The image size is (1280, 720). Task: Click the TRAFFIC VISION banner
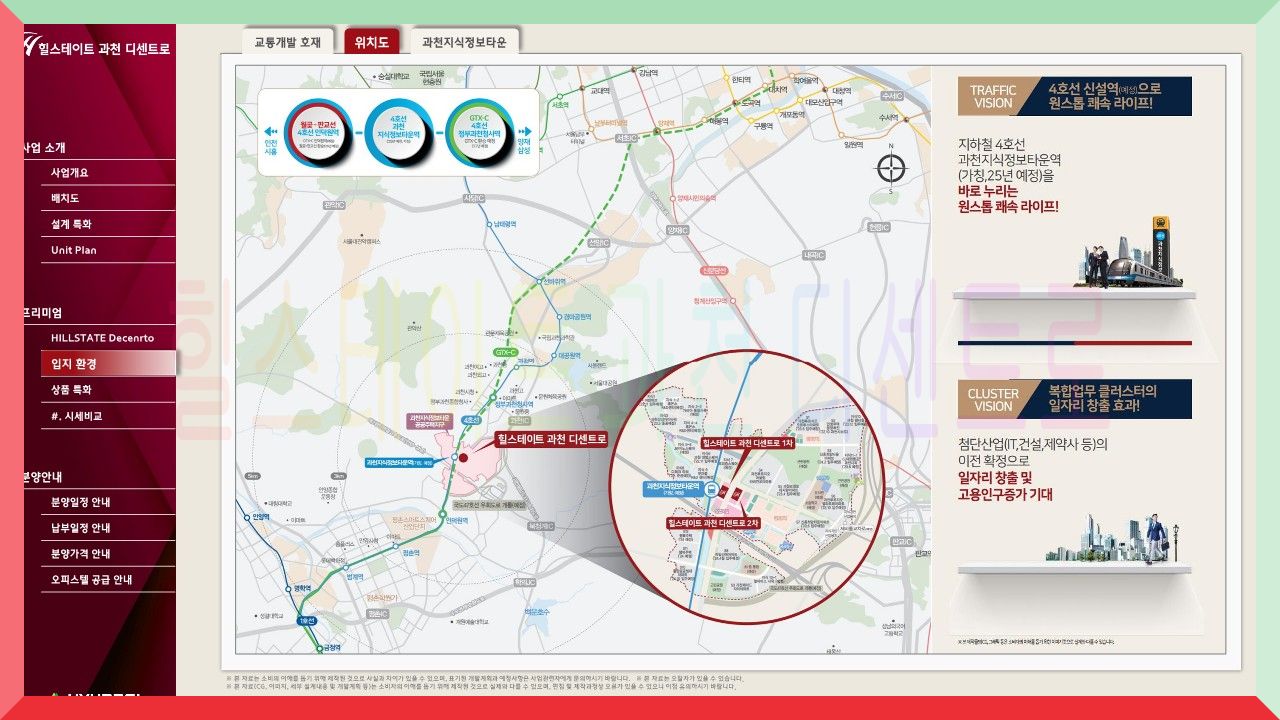1075,97
